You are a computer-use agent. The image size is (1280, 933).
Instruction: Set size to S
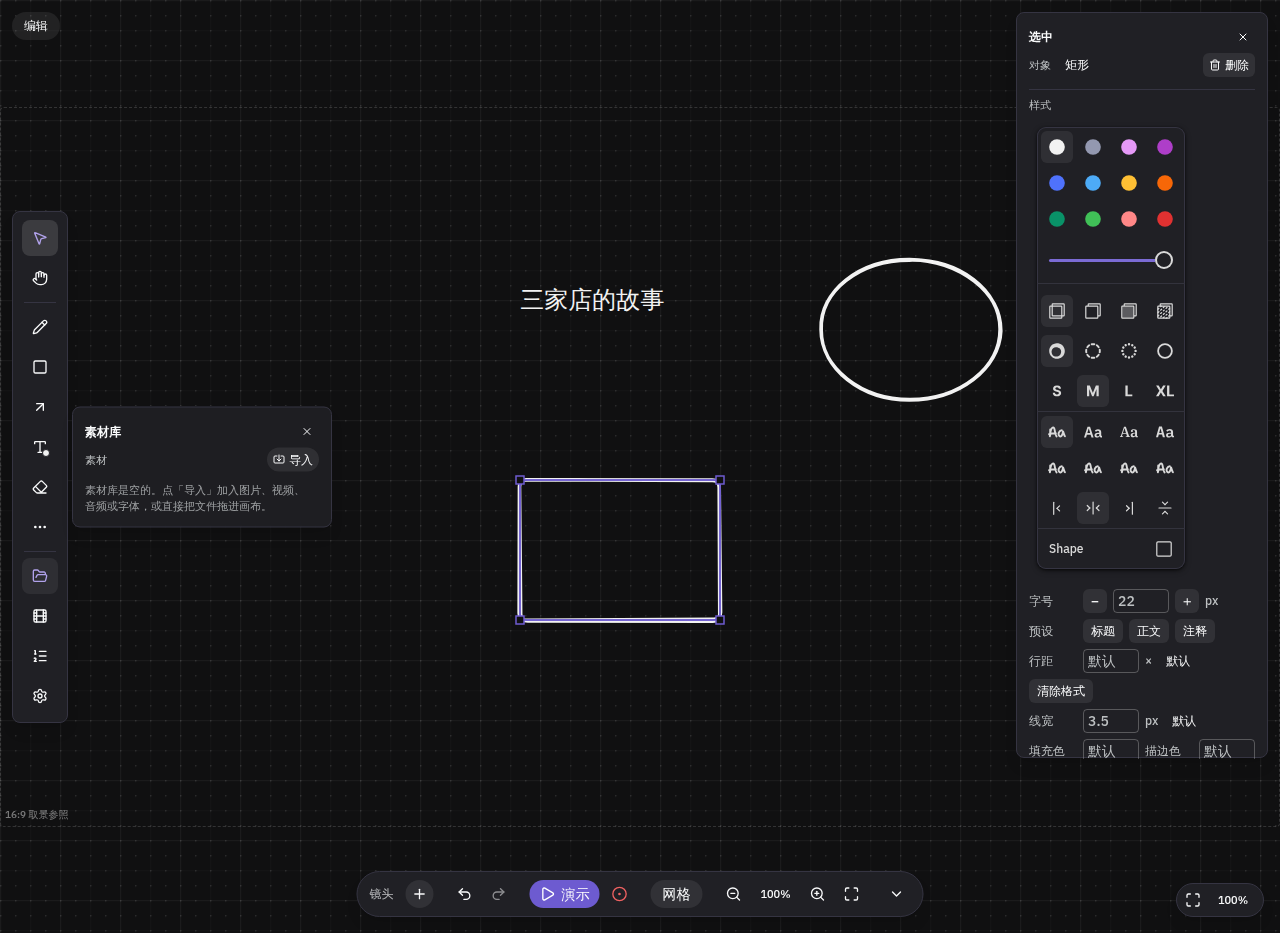coord(1057,391)
